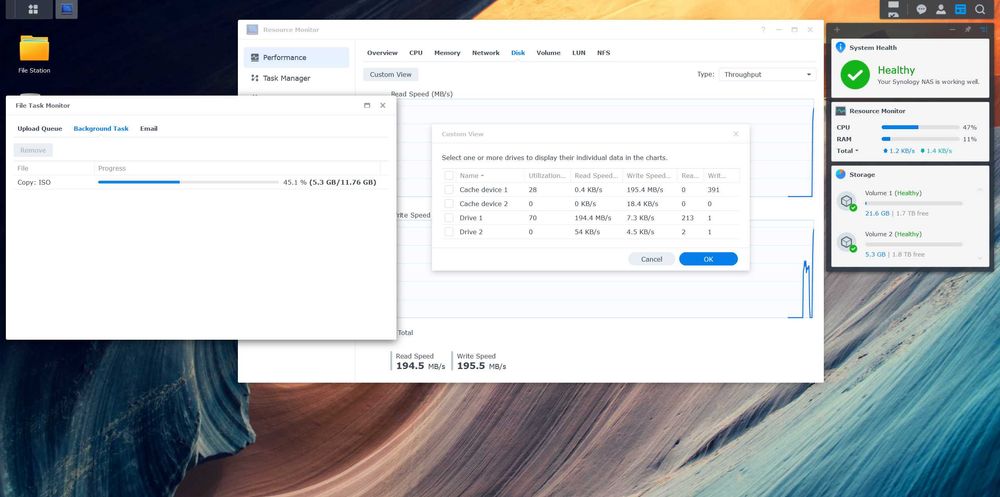Viewport: 1000px width, 497px height.
Task: Click the green Healthy checkmark icon
Action: [855, 75]
